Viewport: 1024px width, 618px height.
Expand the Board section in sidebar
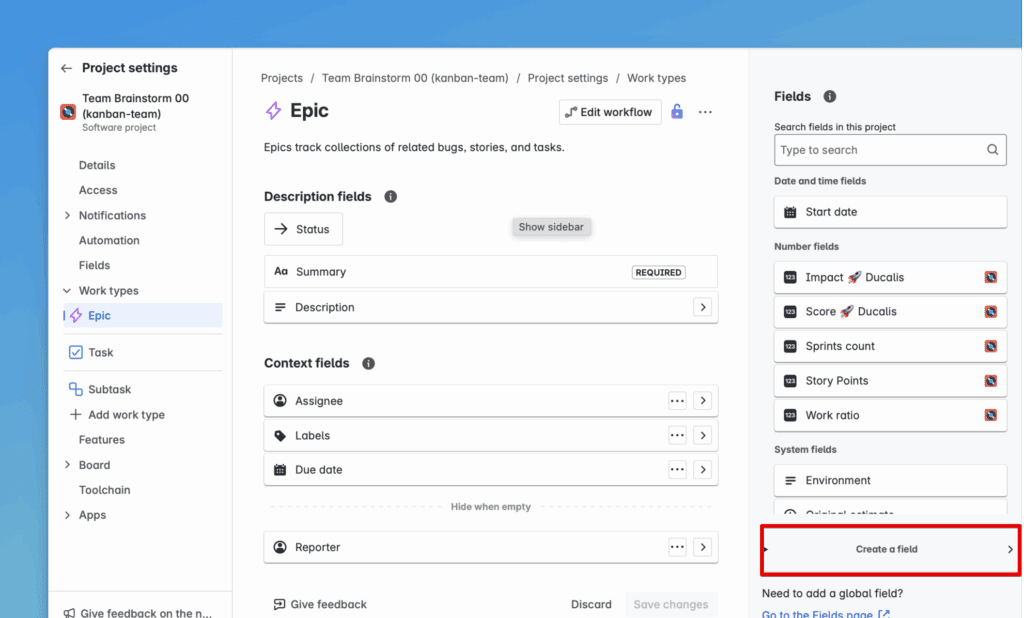[x=67, y=465]
